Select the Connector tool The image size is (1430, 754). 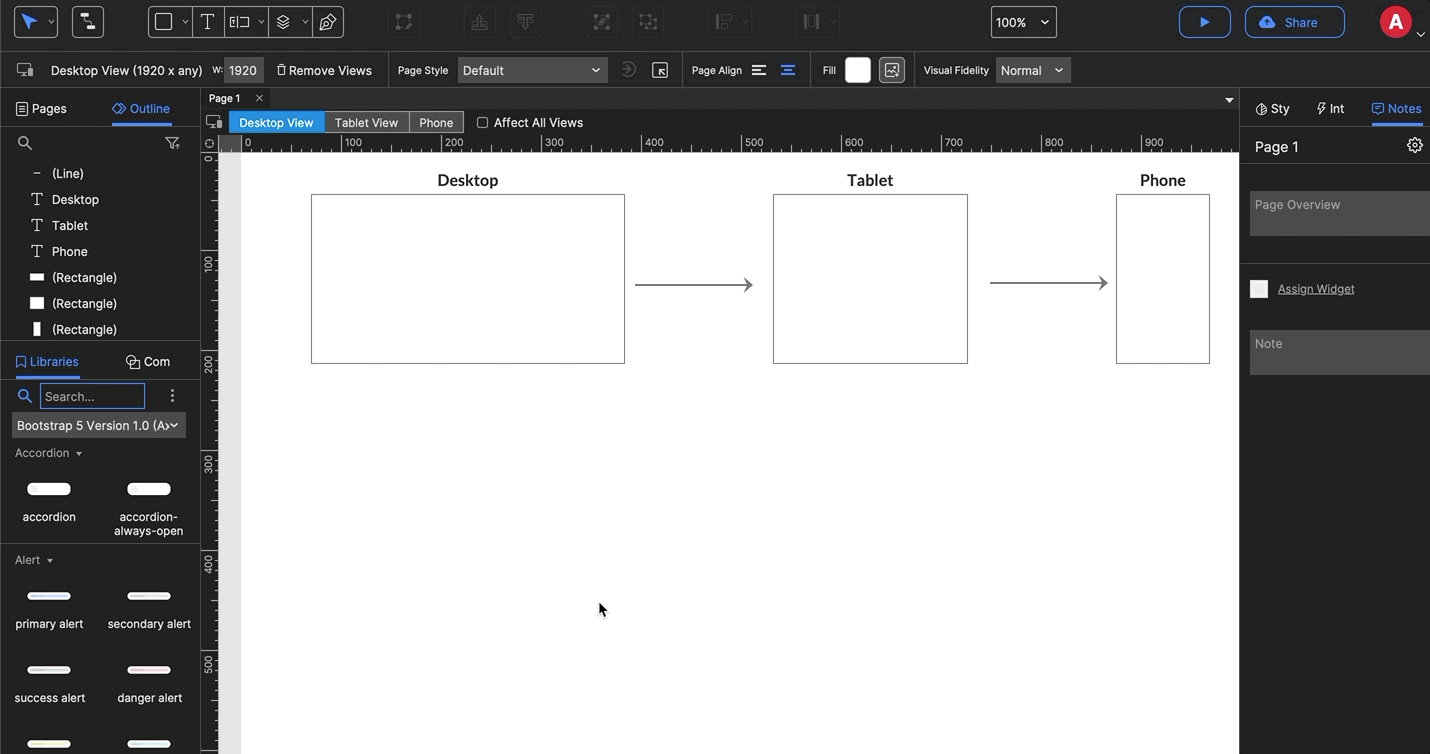pos(87,21)
